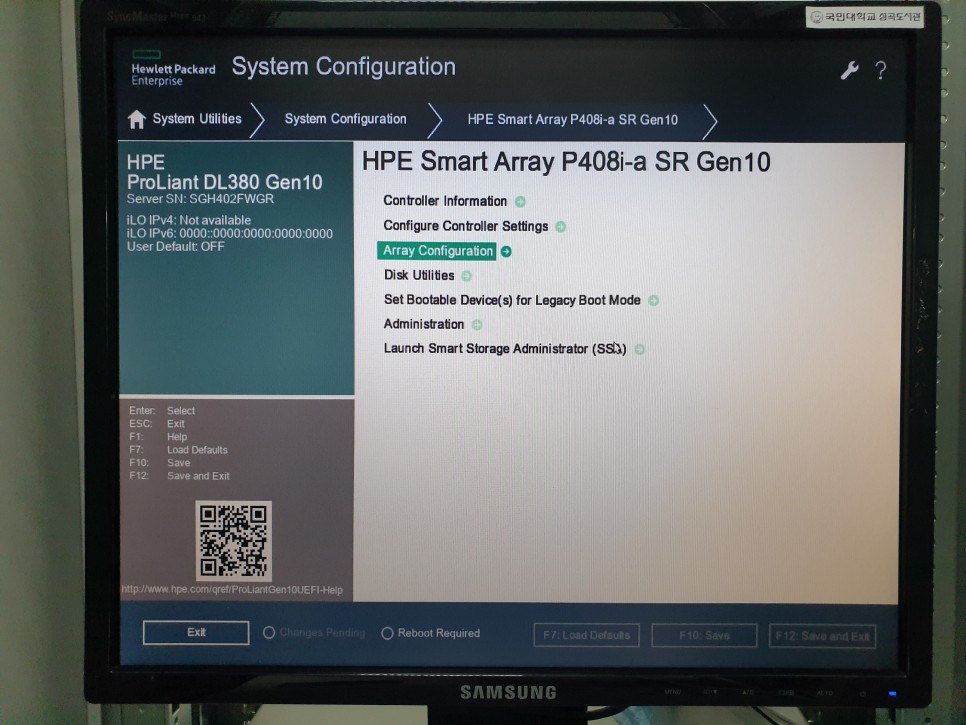Click the Enter: Select help line

[x=162, y=411]
